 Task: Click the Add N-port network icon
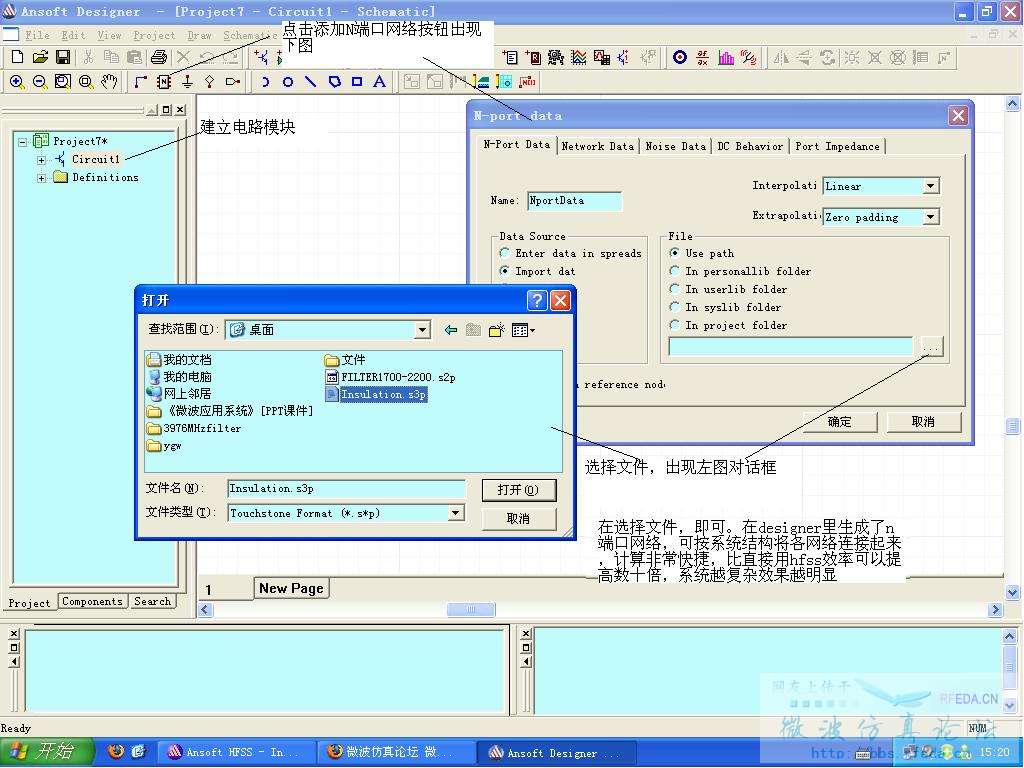coord(164,82)
